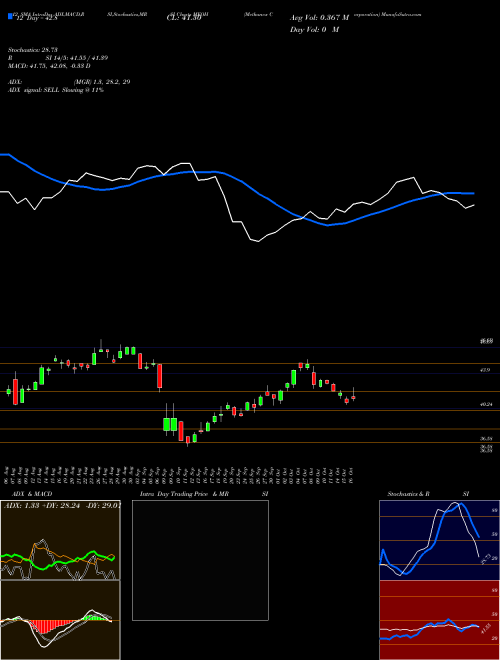
Task: Click the MACD values line
Action: pyautogui.click(x=49, y=66)
